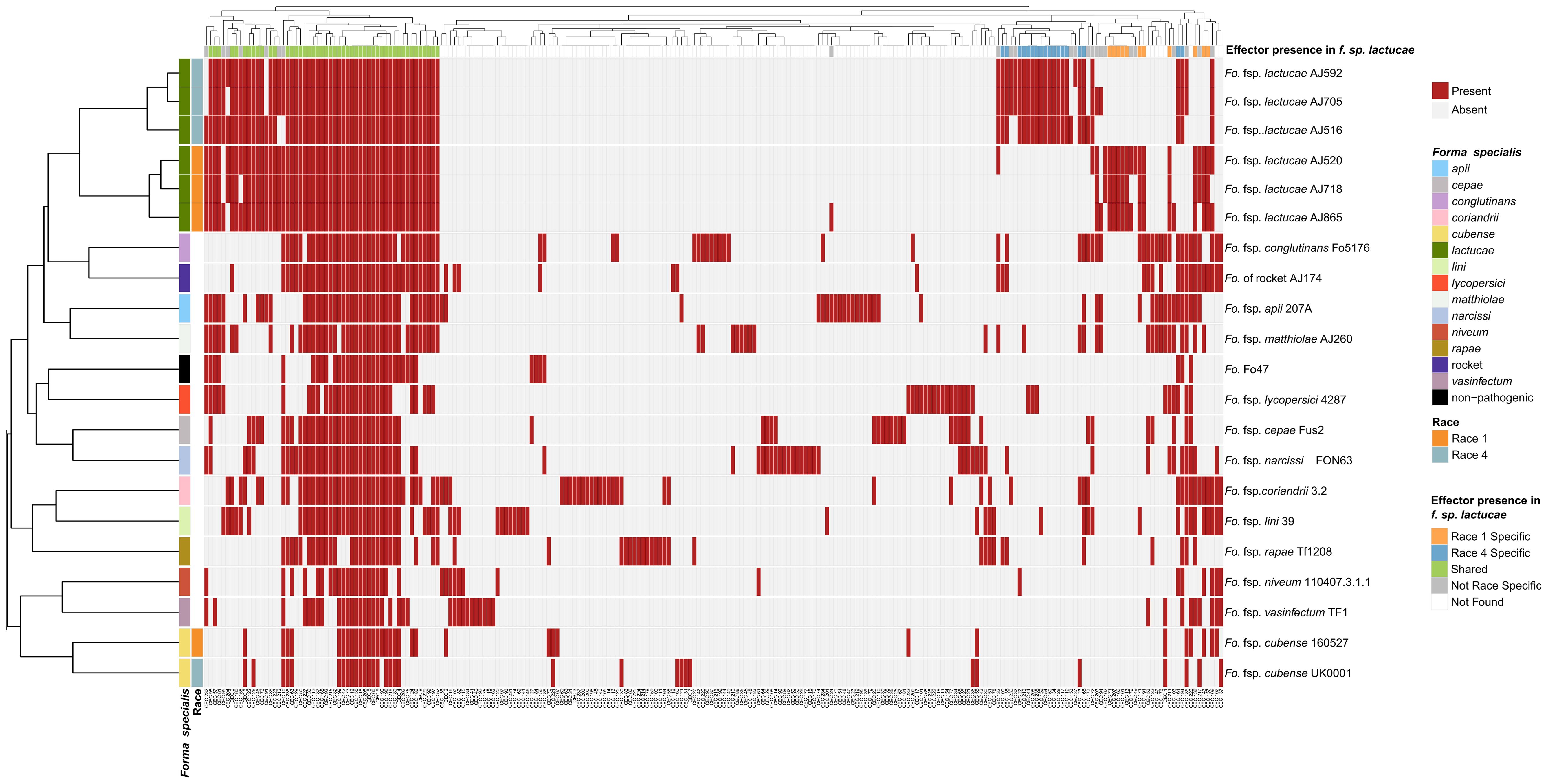Image resolution: width=1548 pixels, height=784 pixels.
Task: Click the 'Fo. fsp. cubense 160527' row label
Action: pyautogui.click(x=1287, y=643)
